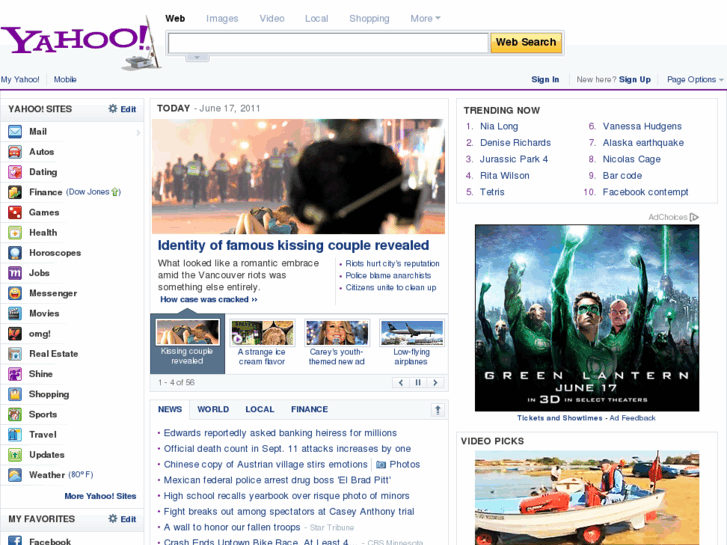Switch to the WORLD news tab
Viewport: 727px width, 545px height.
point(213,409)
